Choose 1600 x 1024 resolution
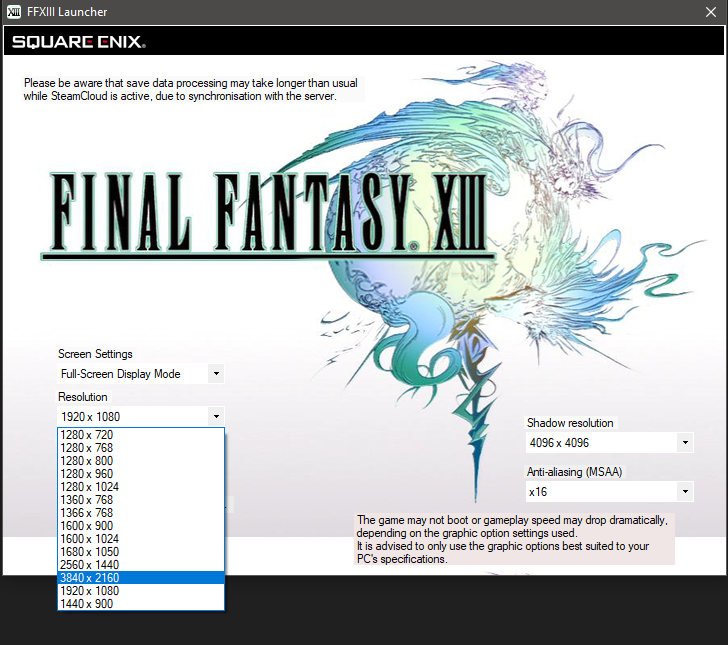The height and width of the screenshot is (645, 728). pyautogui.click(x=141, y=539)
